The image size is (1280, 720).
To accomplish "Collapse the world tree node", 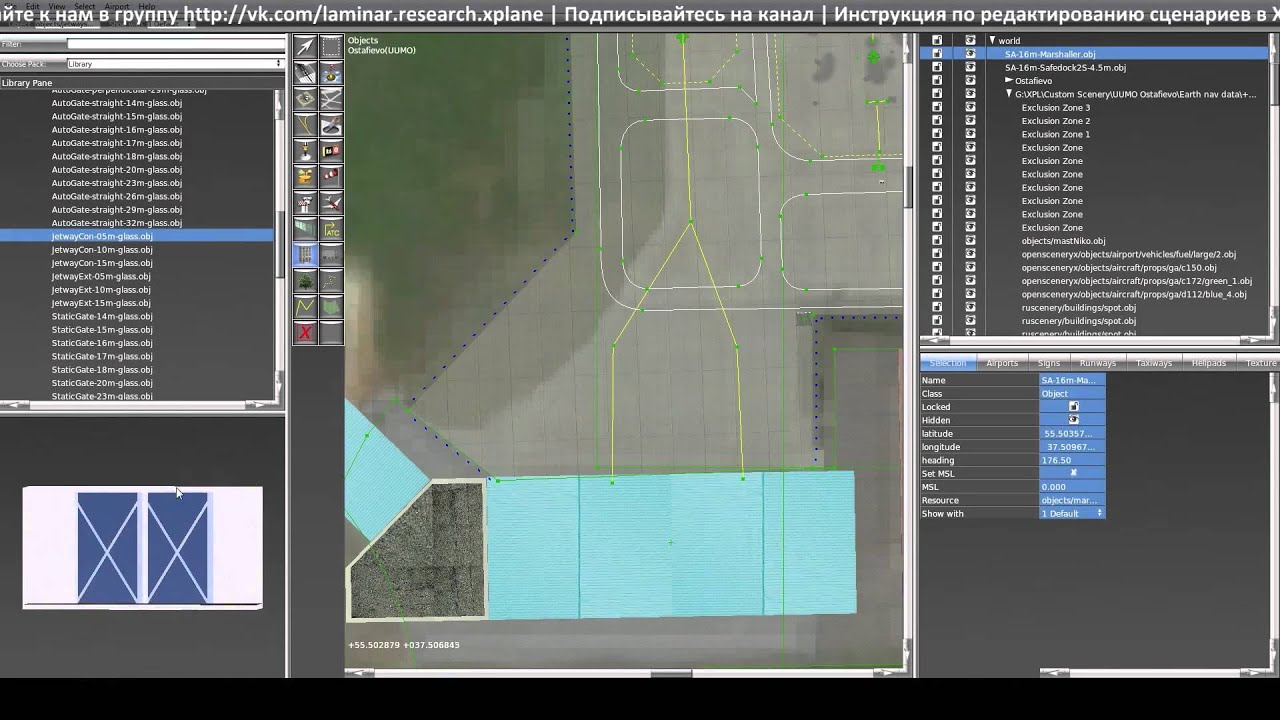I will pos(992,41).
